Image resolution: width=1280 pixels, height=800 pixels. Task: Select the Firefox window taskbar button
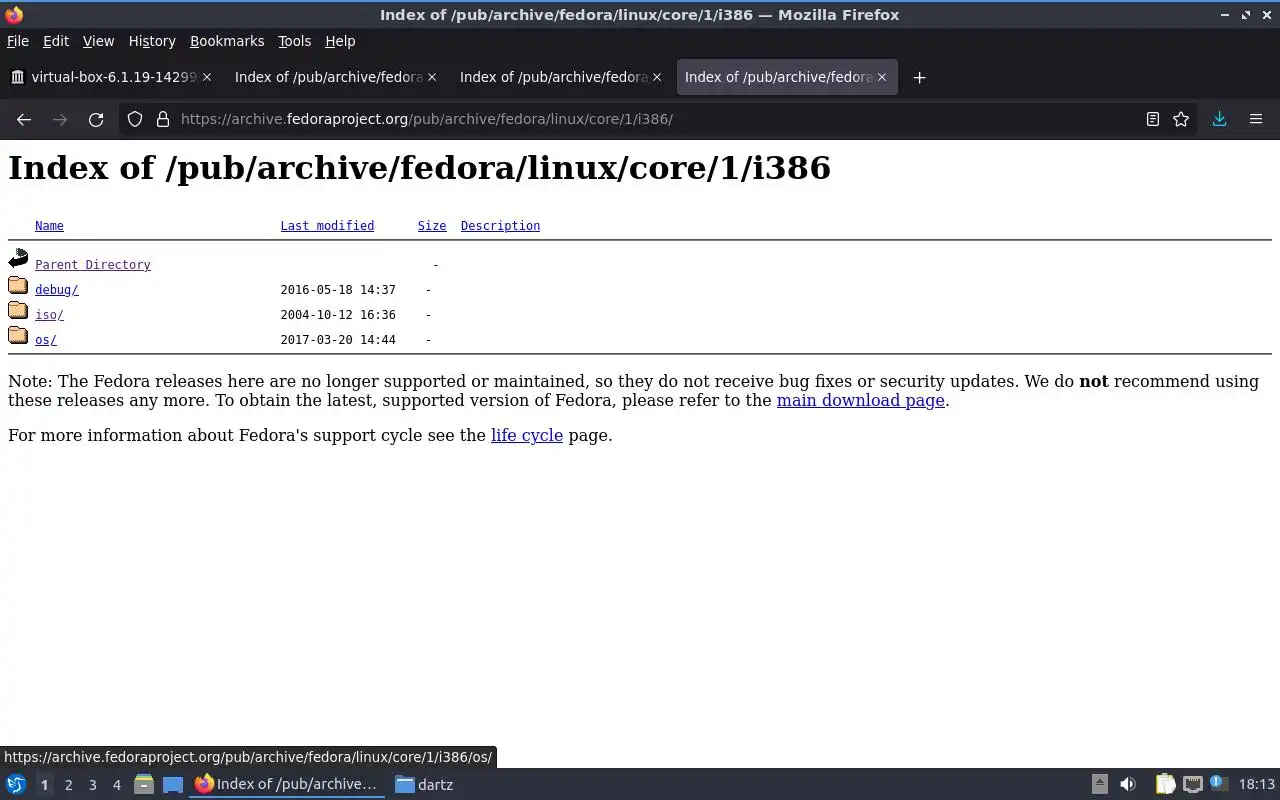coord(288,784)
